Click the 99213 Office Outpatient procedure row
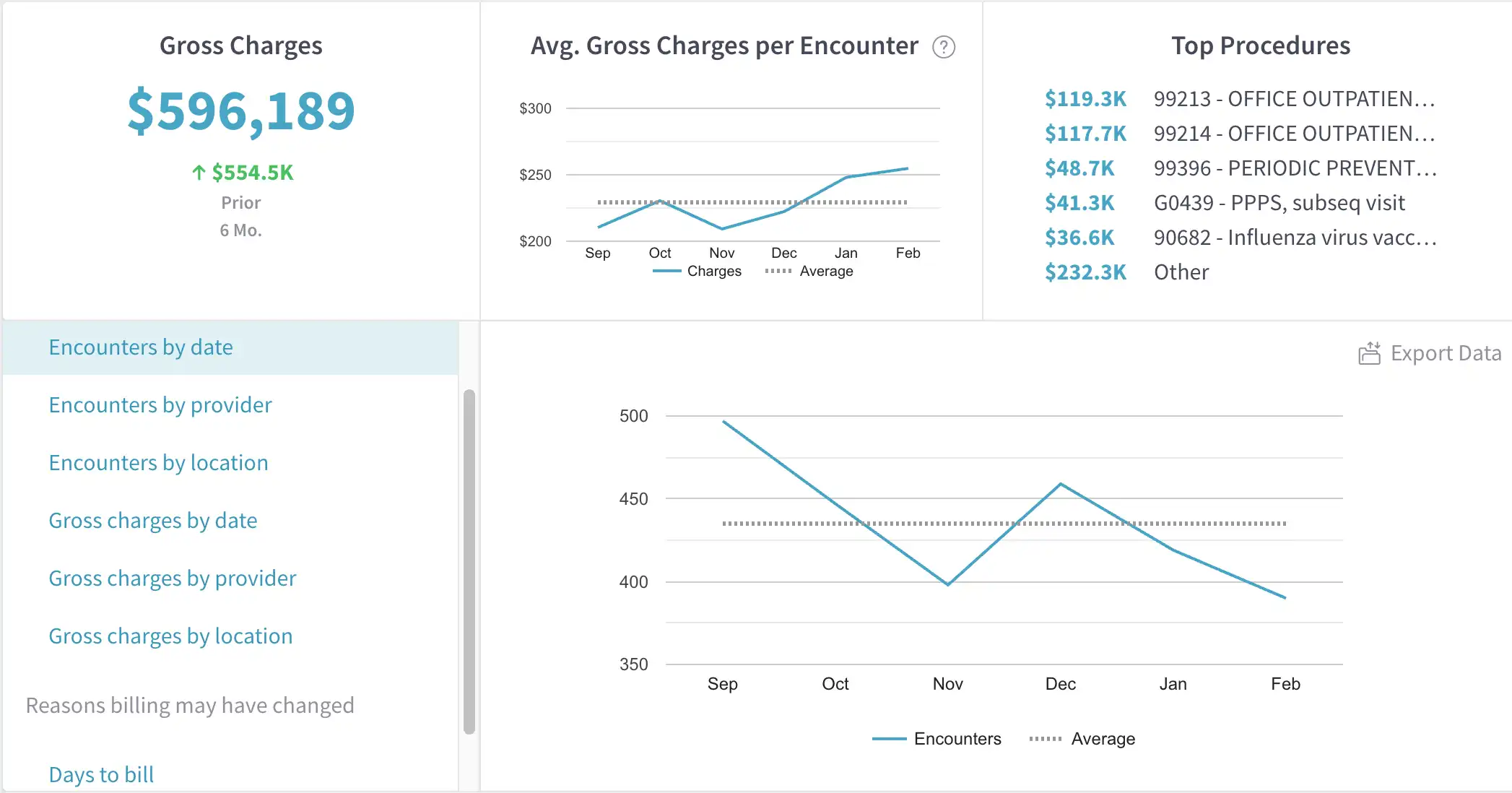 [x=1293, y=99]
